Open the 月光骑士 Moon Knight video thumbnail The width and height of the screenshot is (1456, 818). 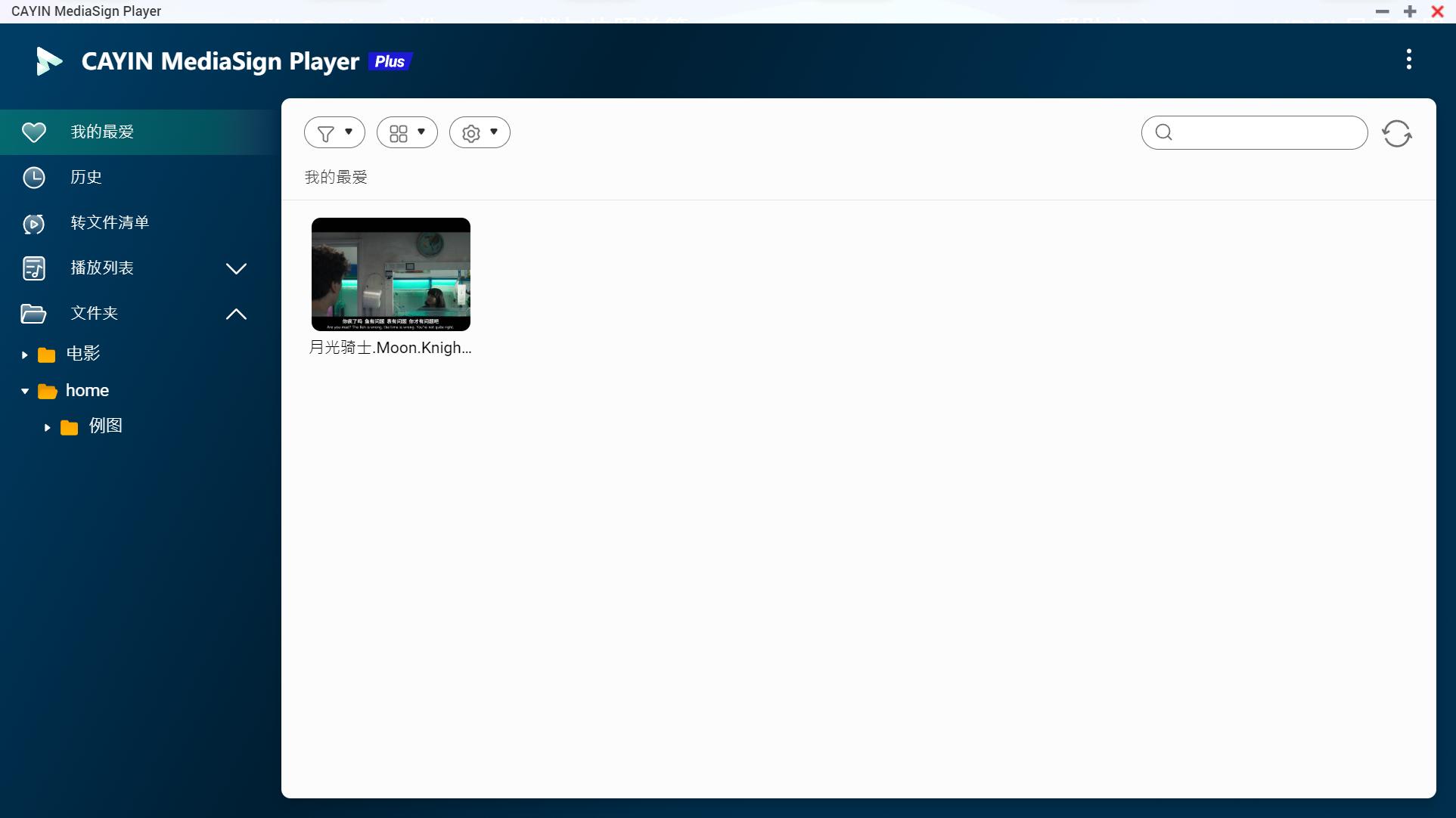pos(390,274)
